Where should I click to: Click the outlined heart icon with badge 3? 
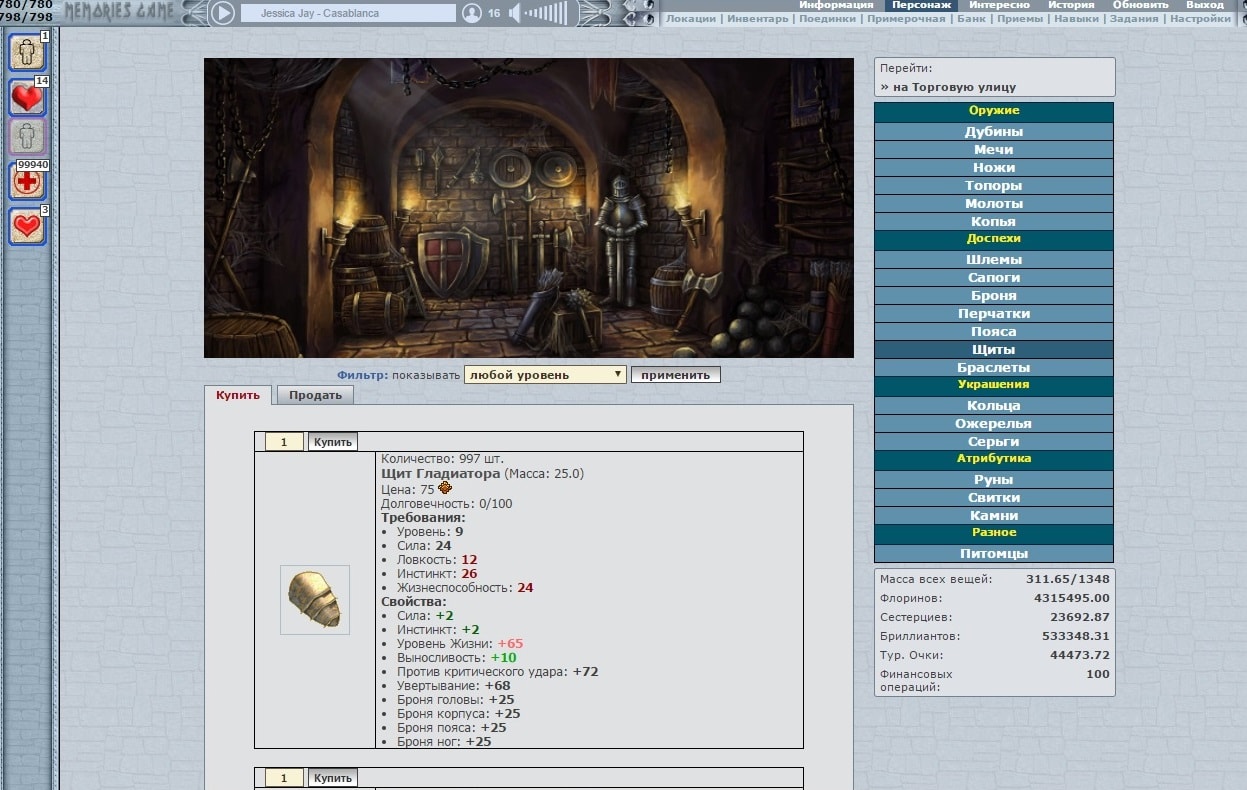[x=27, y=227]
